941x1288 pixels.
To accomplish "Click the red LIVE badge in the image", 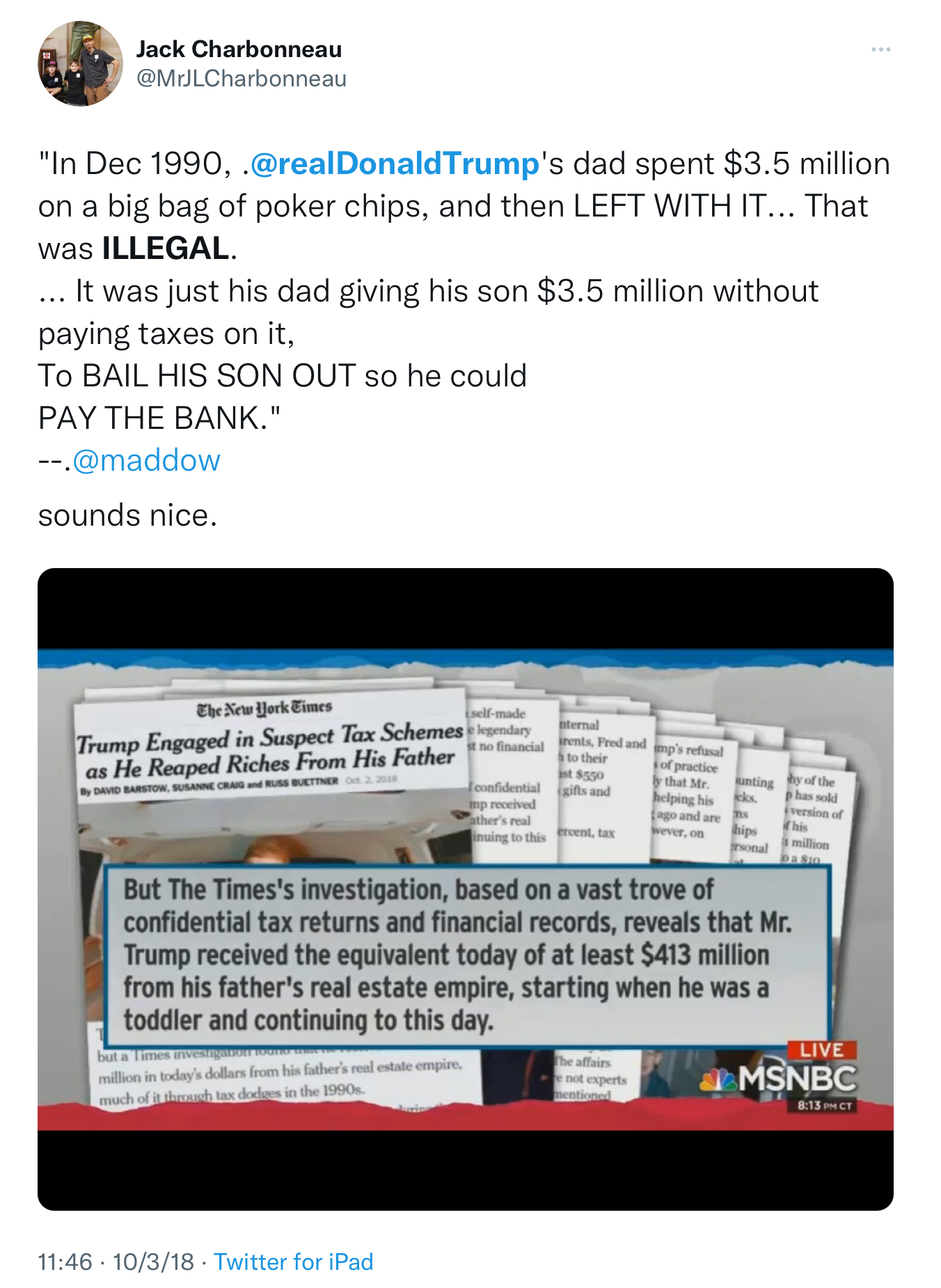I will point(822,1050).
